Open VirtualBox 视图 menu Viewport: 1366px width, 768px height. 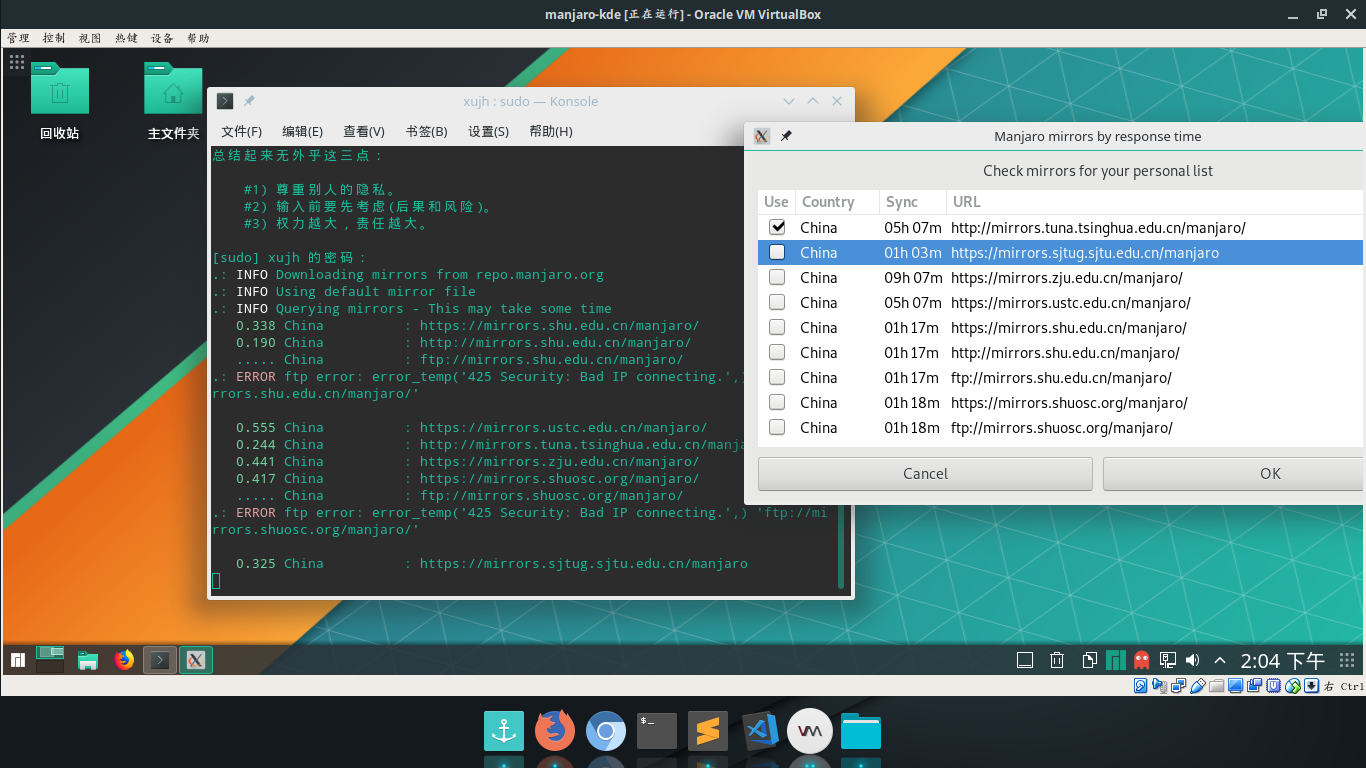point(90,38)
